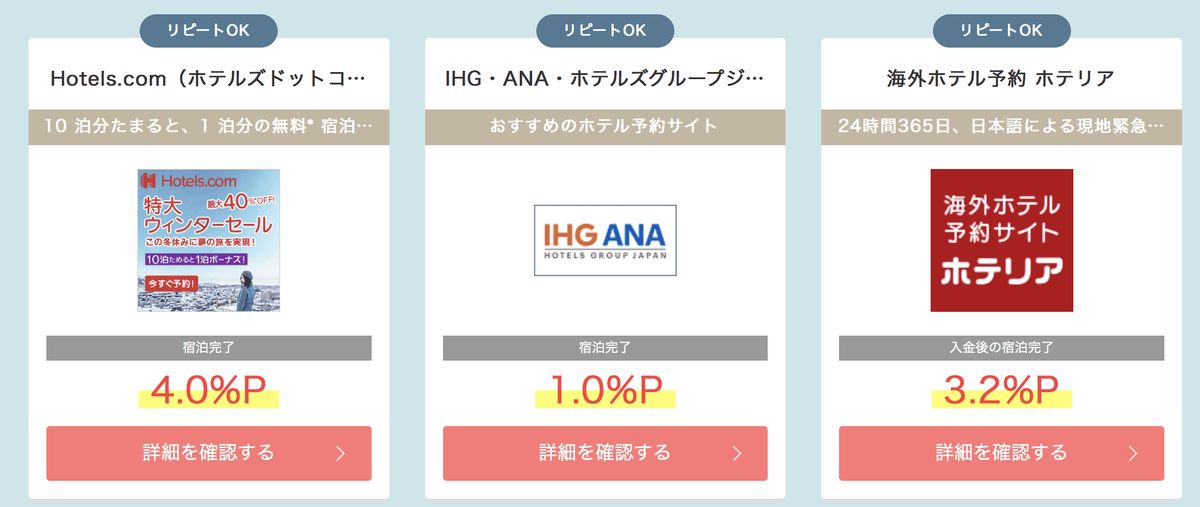This screenshot has height=507, width=1200.
Task: Click the おすすめのホテル予約サイト tagline
Action: pyautogui.click(x=605, y=127)
